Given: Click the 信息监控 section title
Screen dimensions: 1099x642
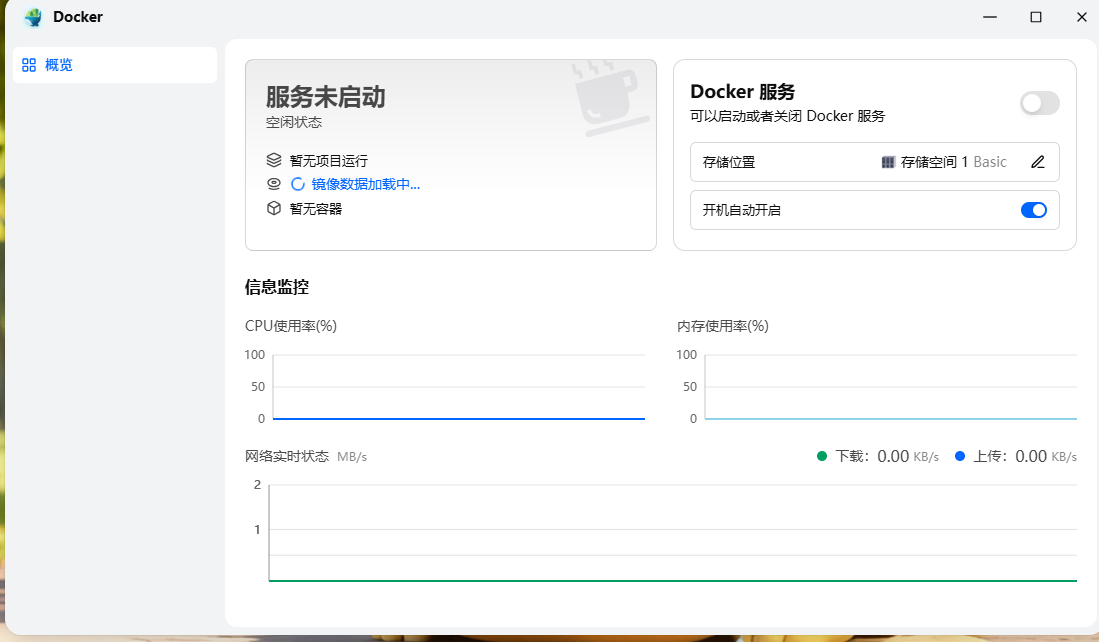Looking at the screenshot, I should 277,287.
